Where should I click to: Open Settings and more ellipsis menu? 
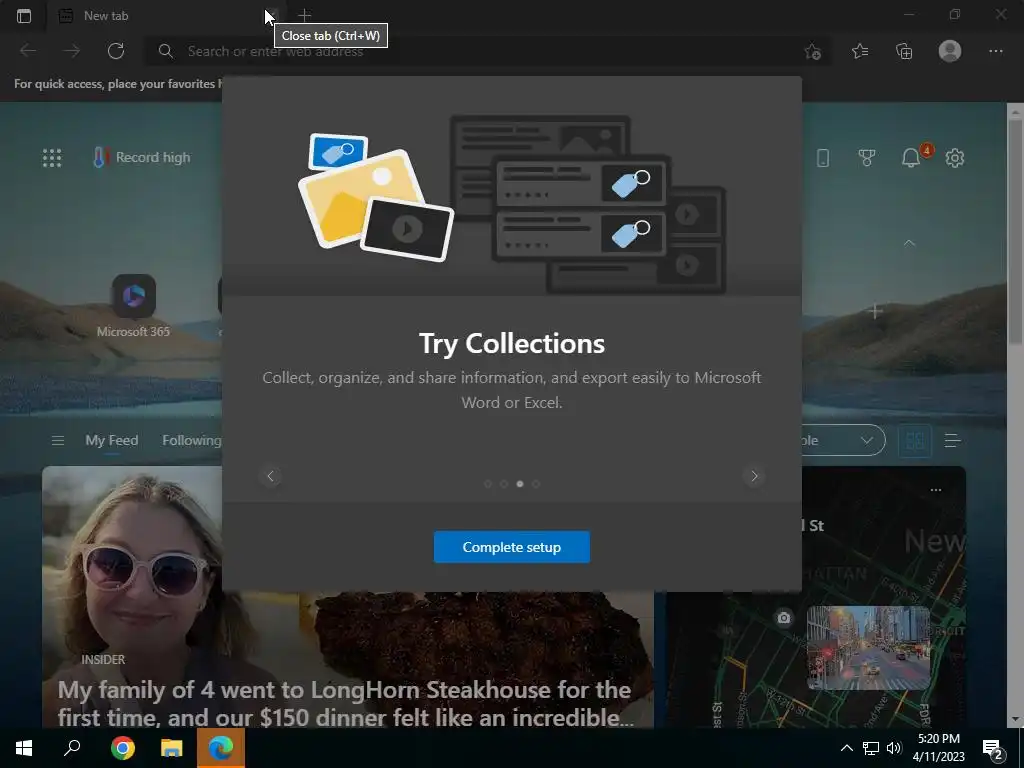(995, 51)
